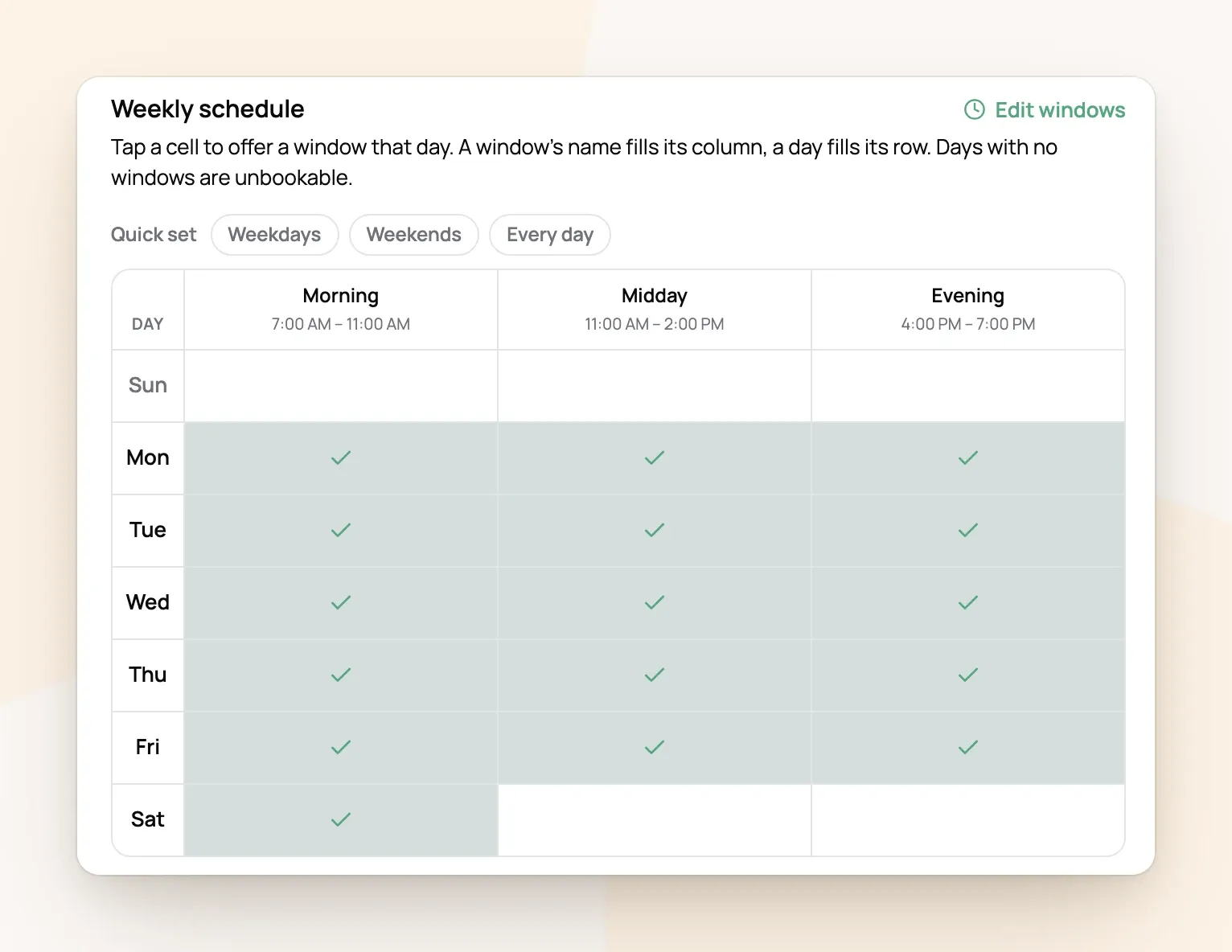Select the Sat row header
The image size is (1232, 952).
coord(148,820)
